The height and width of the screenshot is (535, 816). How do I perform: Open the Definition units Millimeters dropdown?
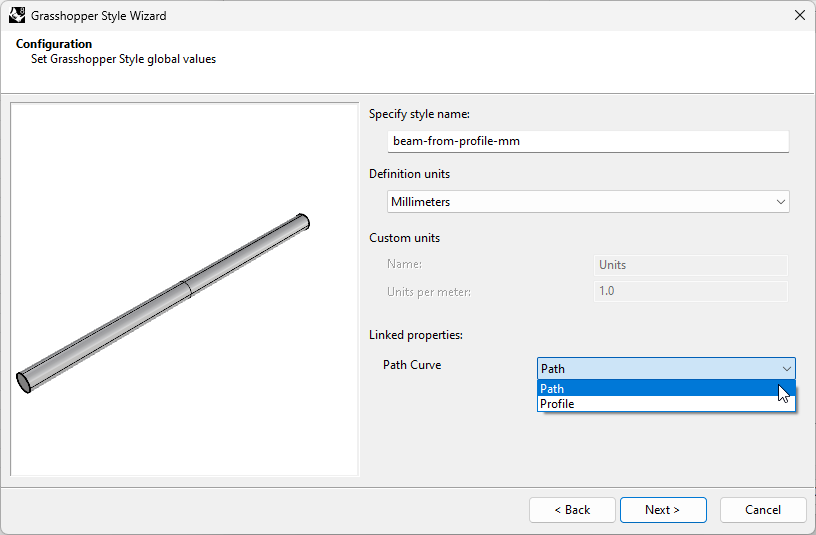[588, 202]
